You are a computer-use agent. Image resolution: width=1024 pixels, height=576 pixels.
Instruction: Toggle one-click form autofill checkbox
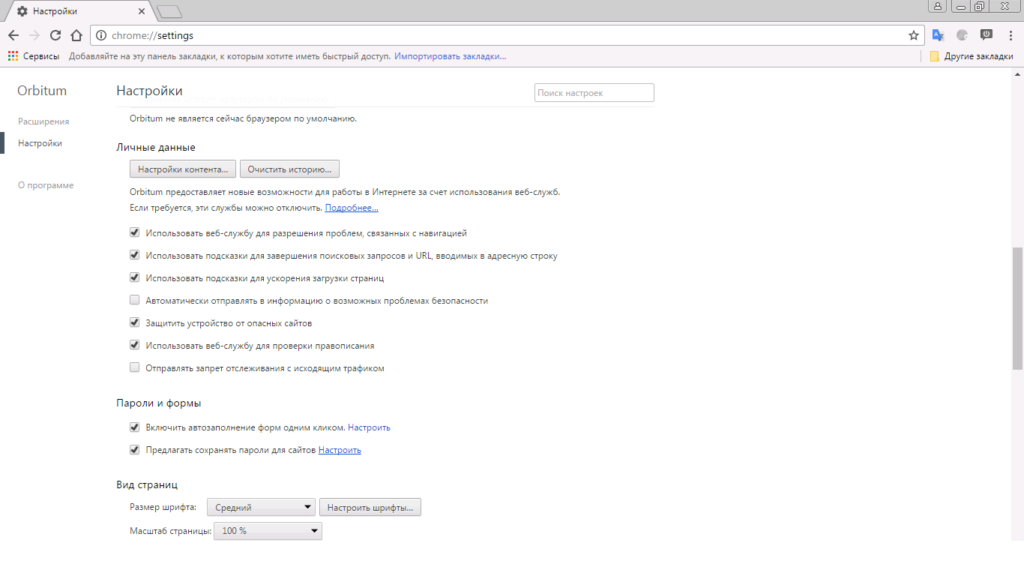tap(135, 427)
